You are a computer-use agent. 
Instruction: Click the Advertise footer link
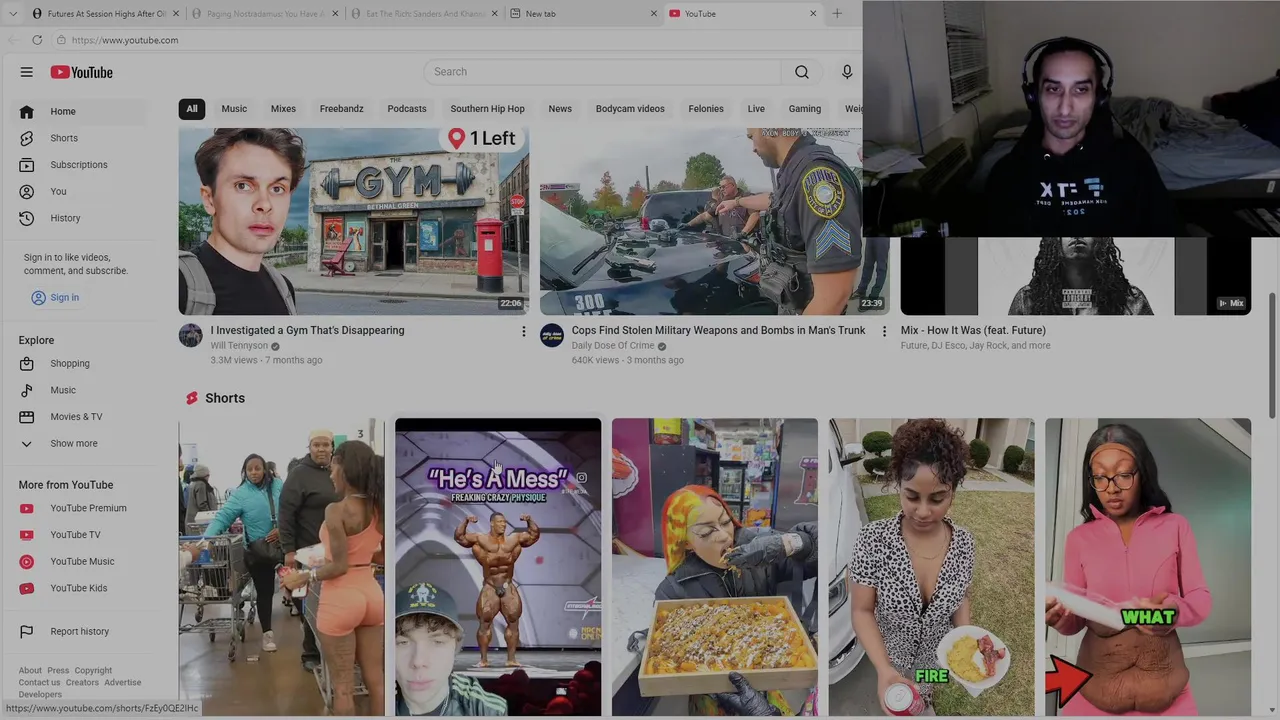(123, 683)
